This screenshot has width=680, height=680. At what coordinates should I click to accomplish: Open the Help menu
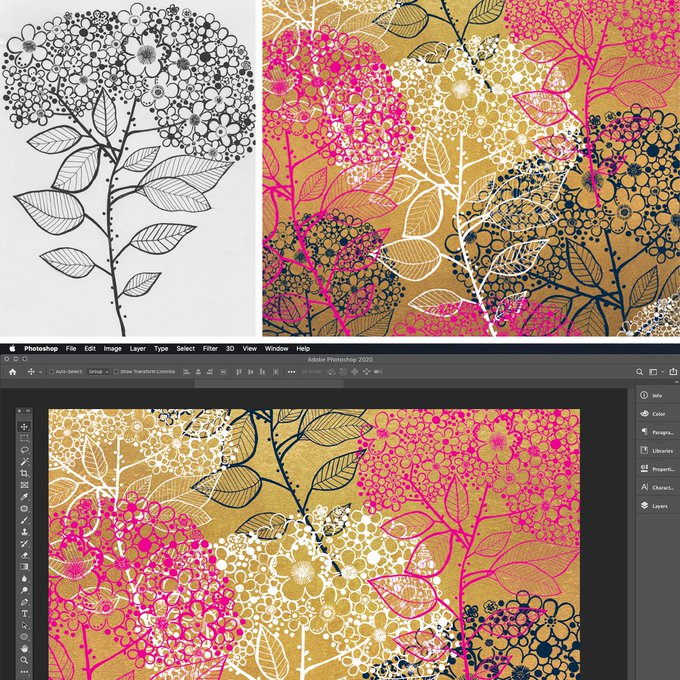(x=303, y=349)
